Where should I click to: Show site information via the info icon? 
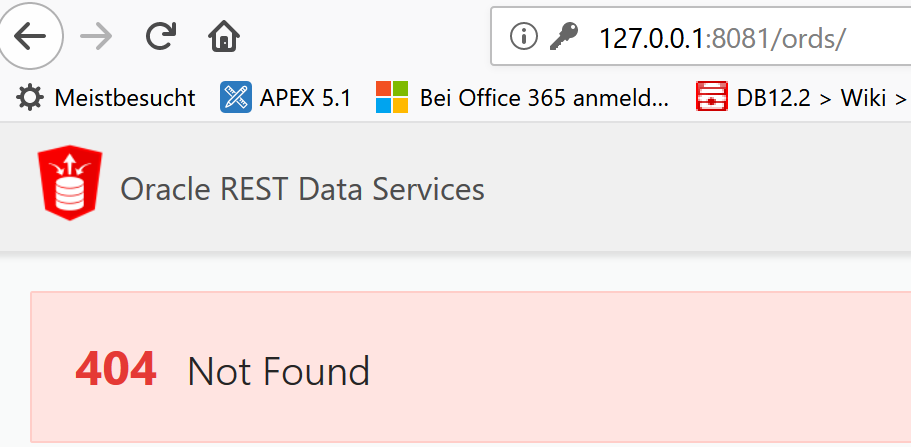click(x=523, y=37)
